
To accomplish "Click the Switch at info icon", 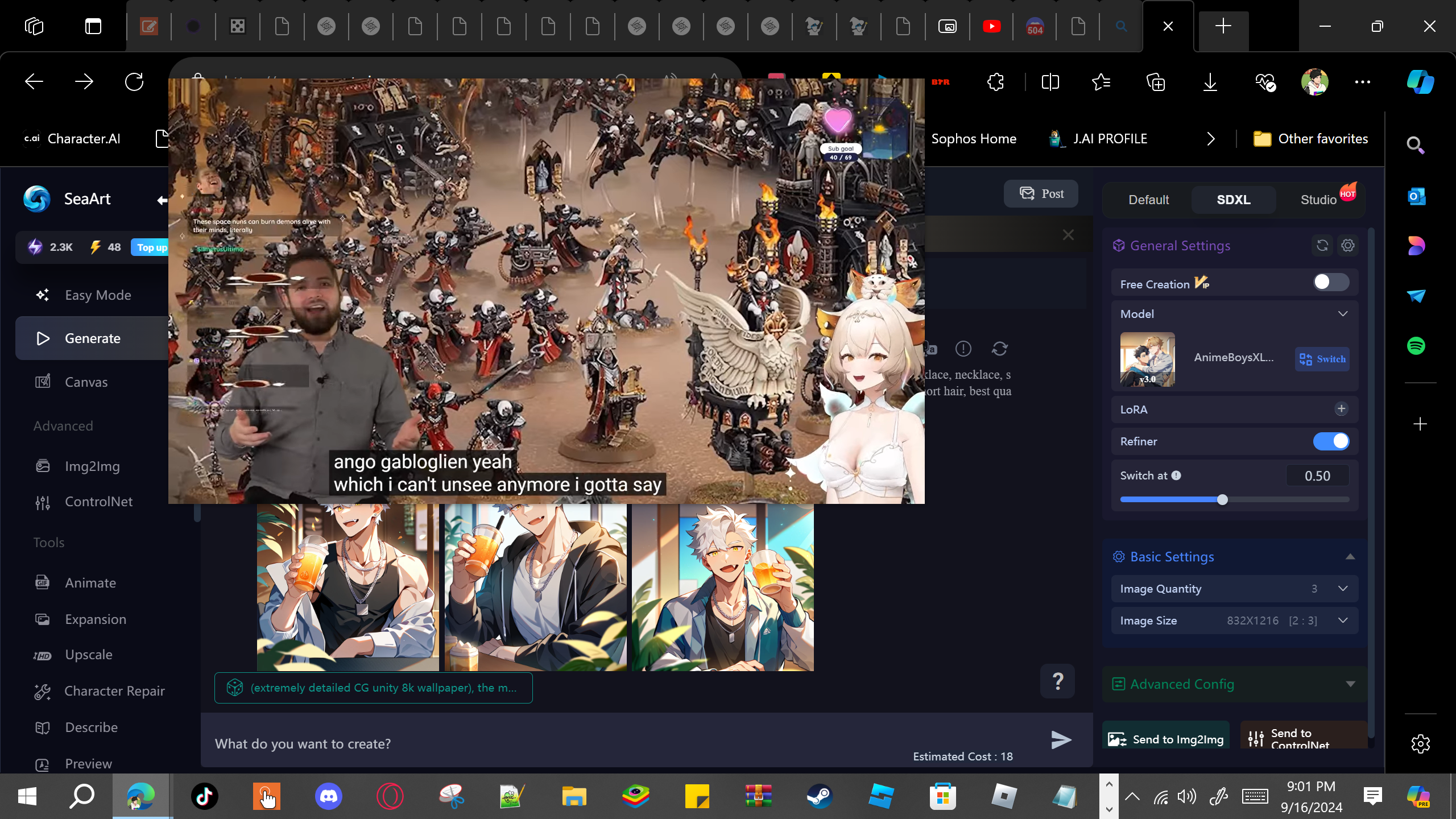I will point(1176,475).
